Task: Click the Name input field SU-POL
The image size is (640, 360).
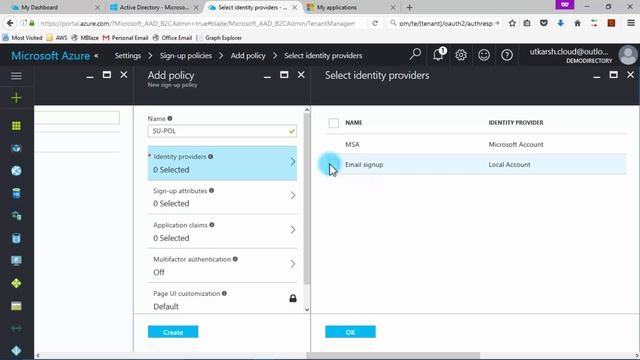Action: click(x=222, y=131)
